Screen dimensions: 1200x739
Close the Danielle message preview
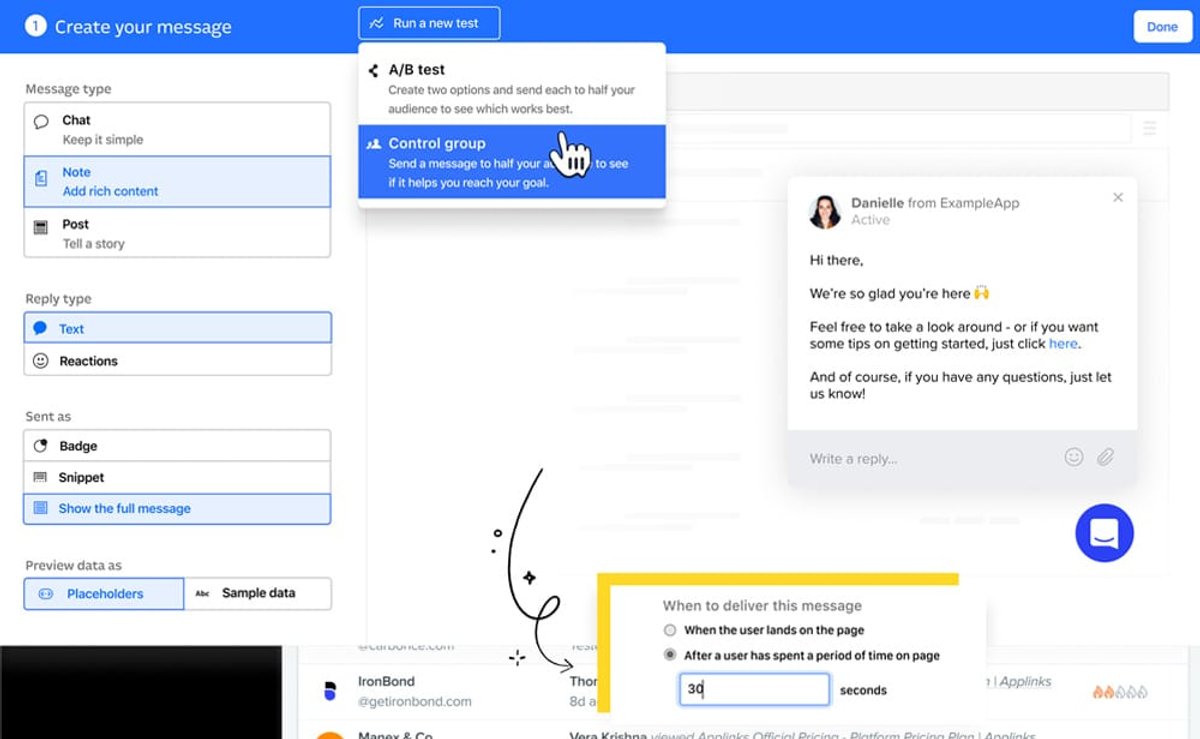coord(1118,197)
